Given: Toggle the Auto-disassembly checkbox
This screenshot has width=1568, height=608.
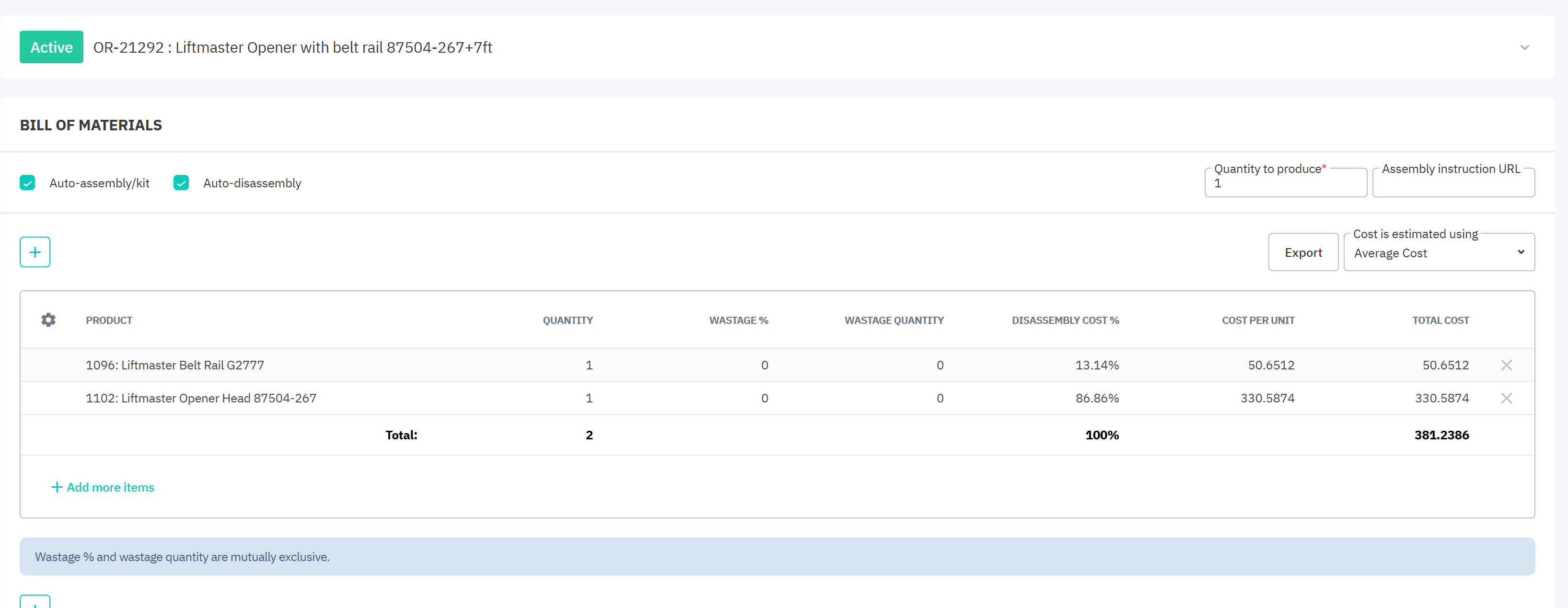Looking at the screenshot, I should (x=181, y=183).
